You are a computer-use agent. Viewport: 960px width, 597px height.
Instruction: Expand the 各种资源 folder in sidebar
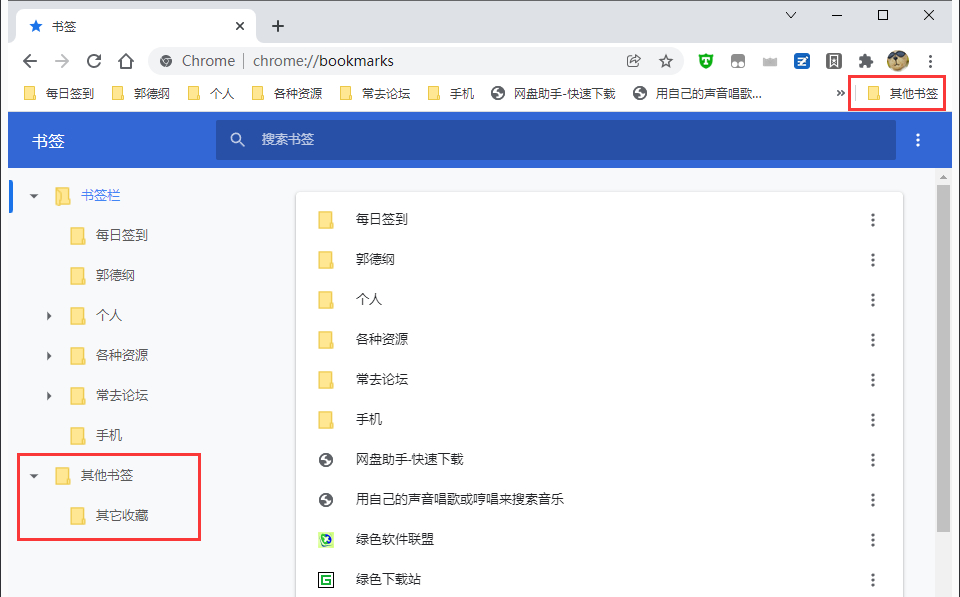[x=49, y=356]
